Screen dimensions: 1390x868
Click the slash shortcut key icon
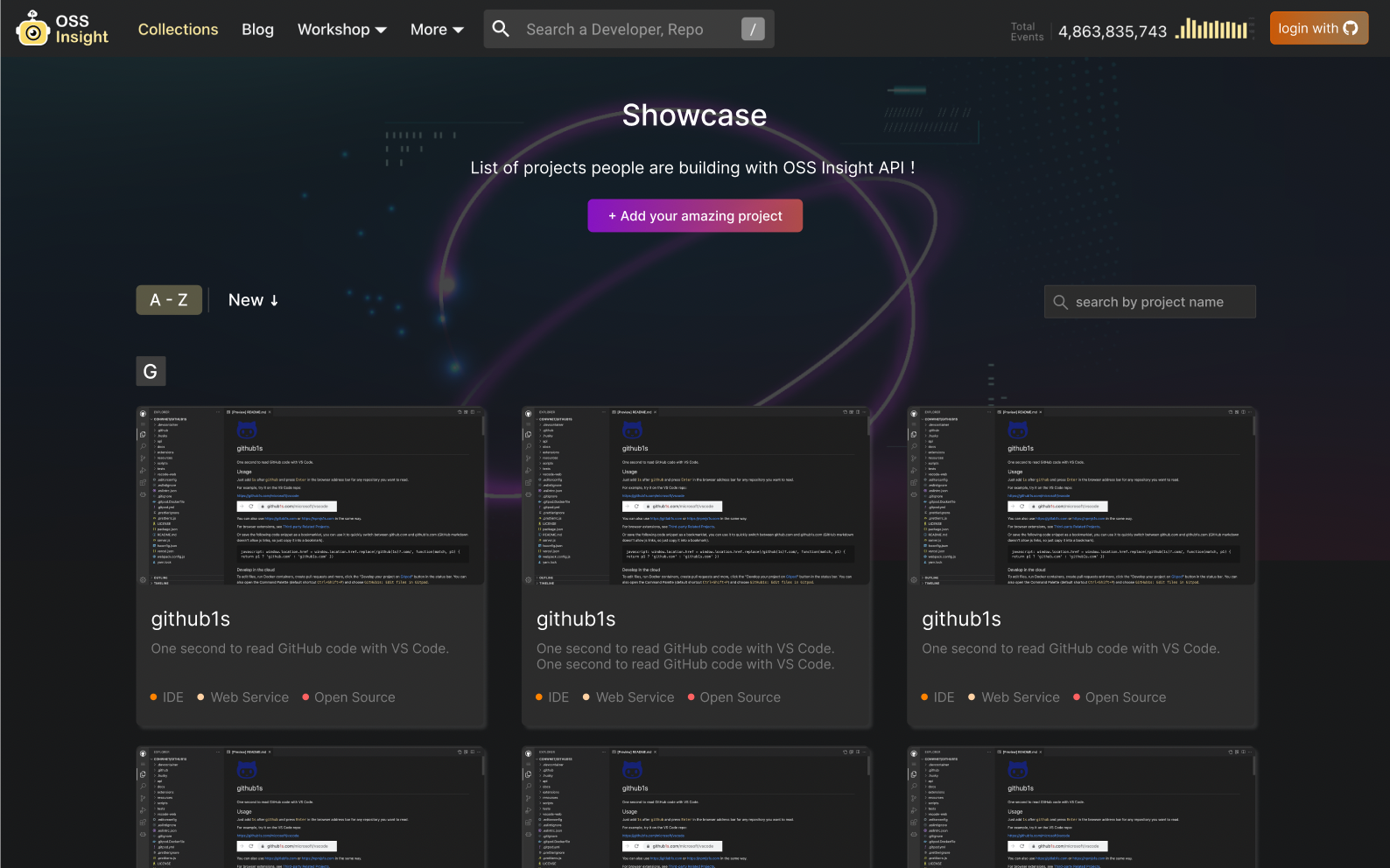point(753,29)
